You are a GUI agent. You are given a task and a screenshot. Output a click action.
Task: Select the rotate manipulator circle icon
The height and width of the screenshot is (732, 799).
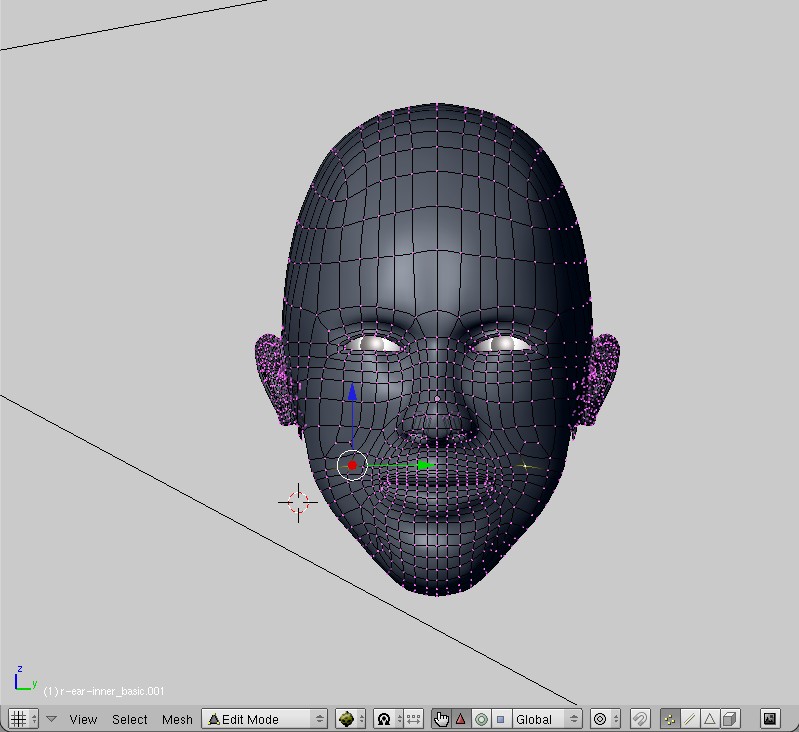[x=481, y=719]
